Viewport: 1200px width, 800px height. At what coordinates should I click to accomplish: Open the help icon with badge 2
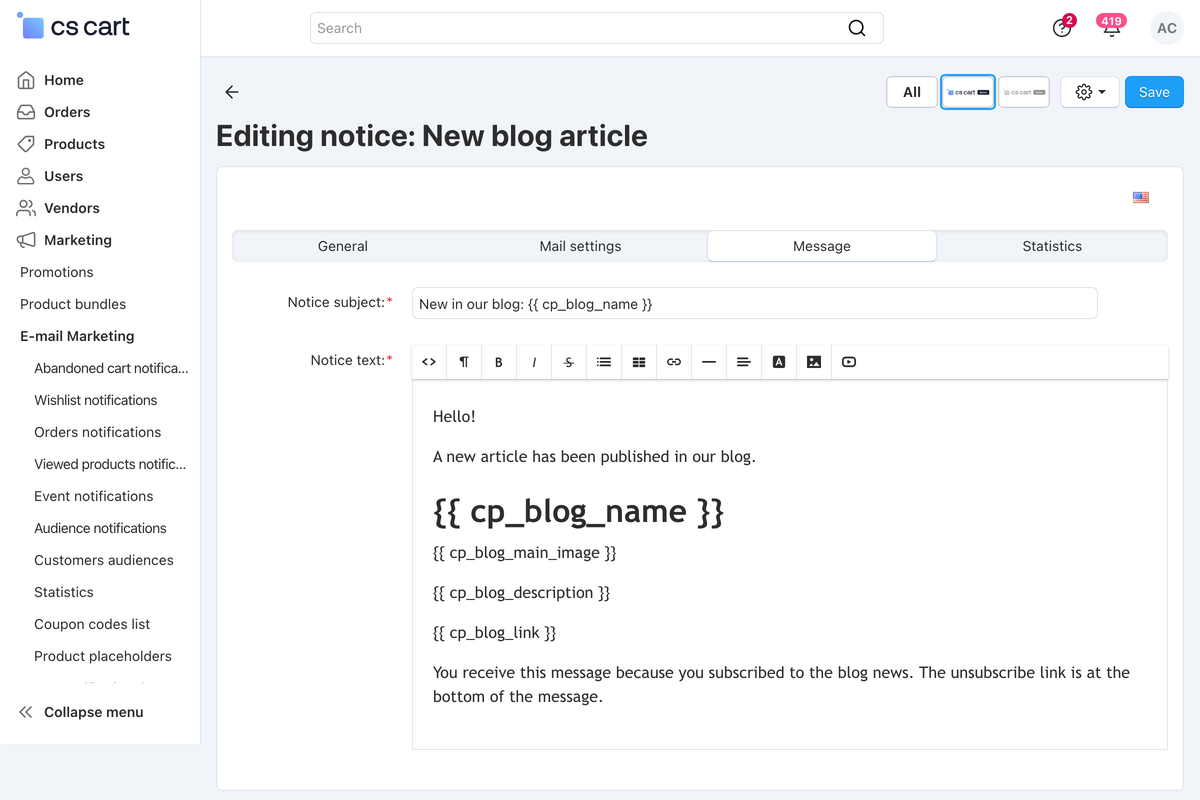1062,28
